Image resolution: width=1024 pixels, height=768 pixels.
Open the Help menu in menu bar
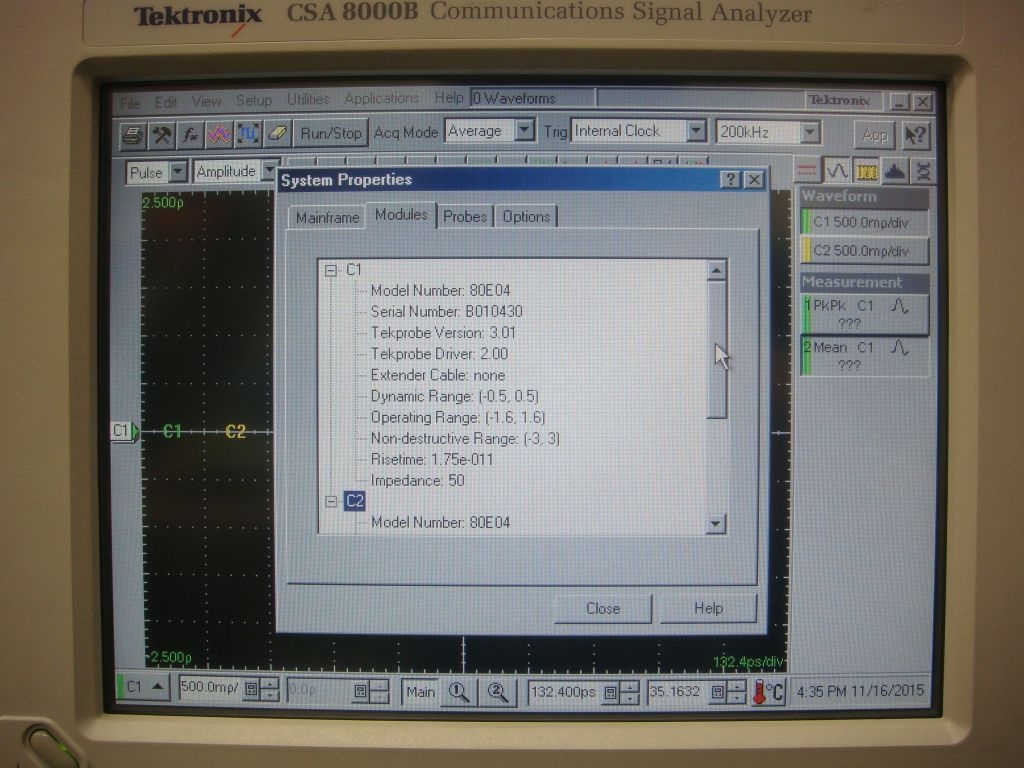(449, 97)
